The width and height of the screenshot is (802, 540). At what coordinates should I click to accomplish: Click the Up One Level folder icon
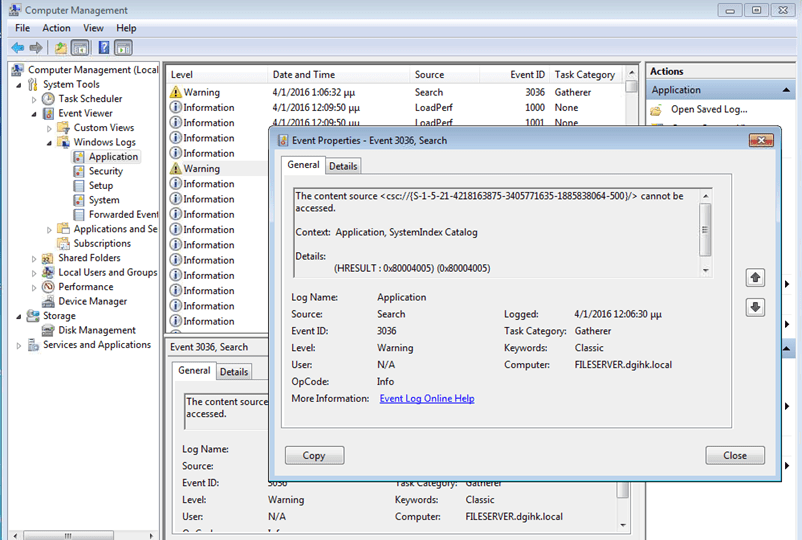61,48
